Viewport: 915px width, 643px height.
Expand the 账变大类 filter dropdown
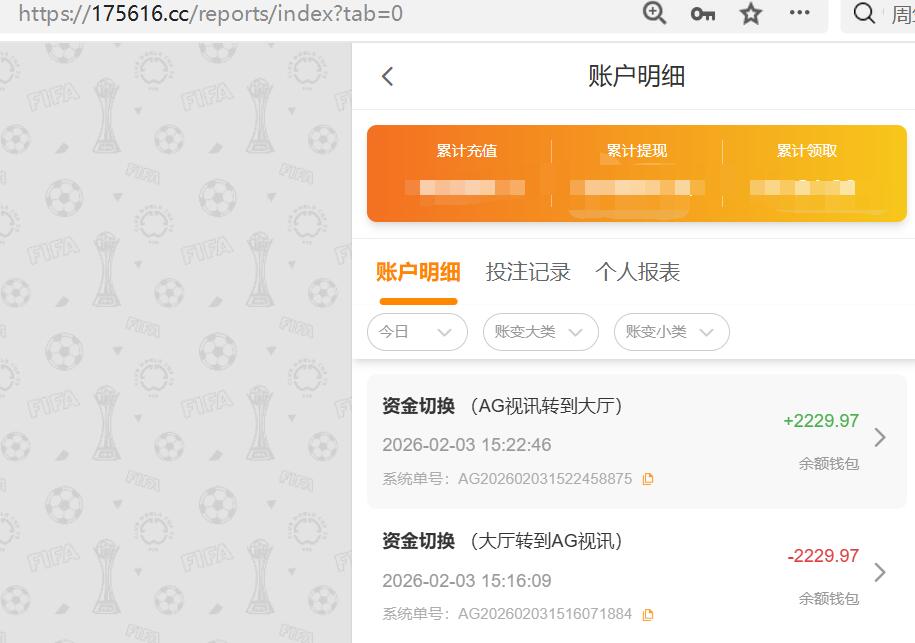(540, 332)
